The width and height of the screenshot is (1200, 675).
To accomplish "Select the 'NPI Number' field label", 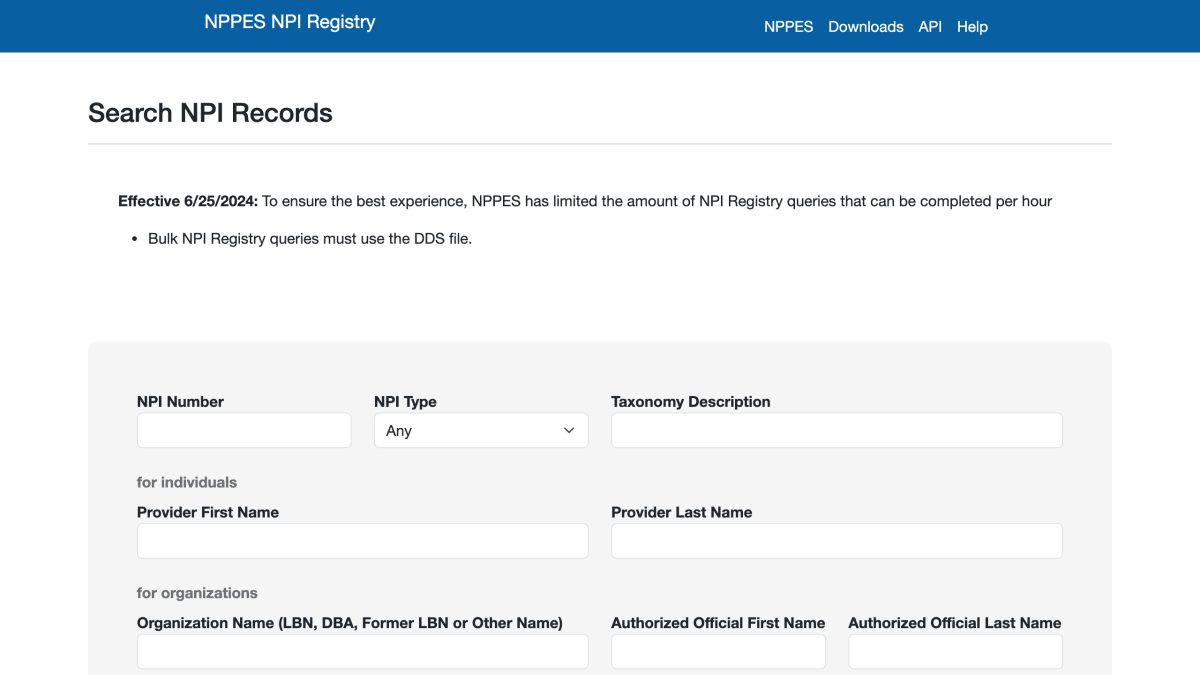I will [180, 402].
